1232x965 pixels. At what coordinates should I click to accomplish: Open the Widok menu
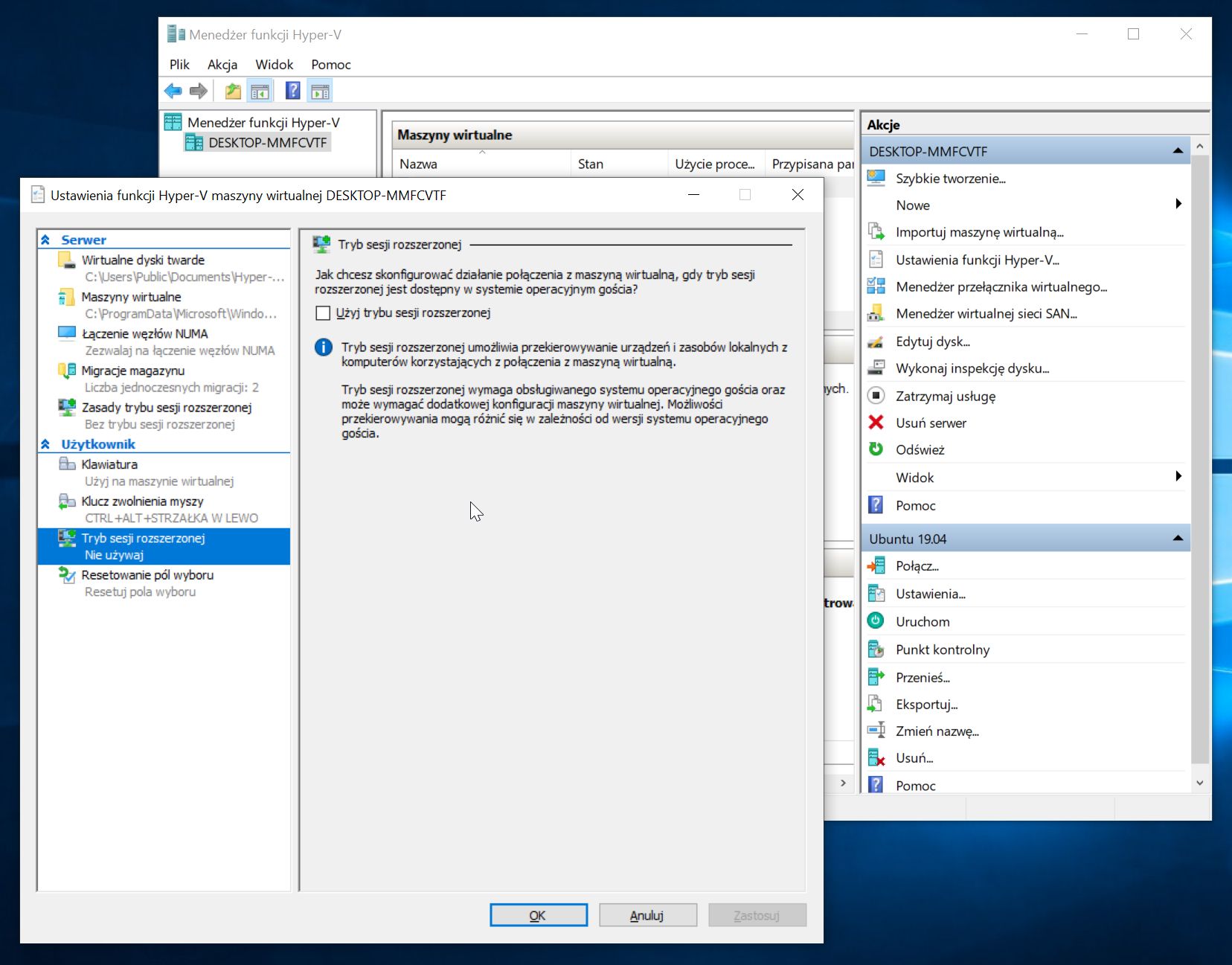pyautogui.click(x=274, y=65)
